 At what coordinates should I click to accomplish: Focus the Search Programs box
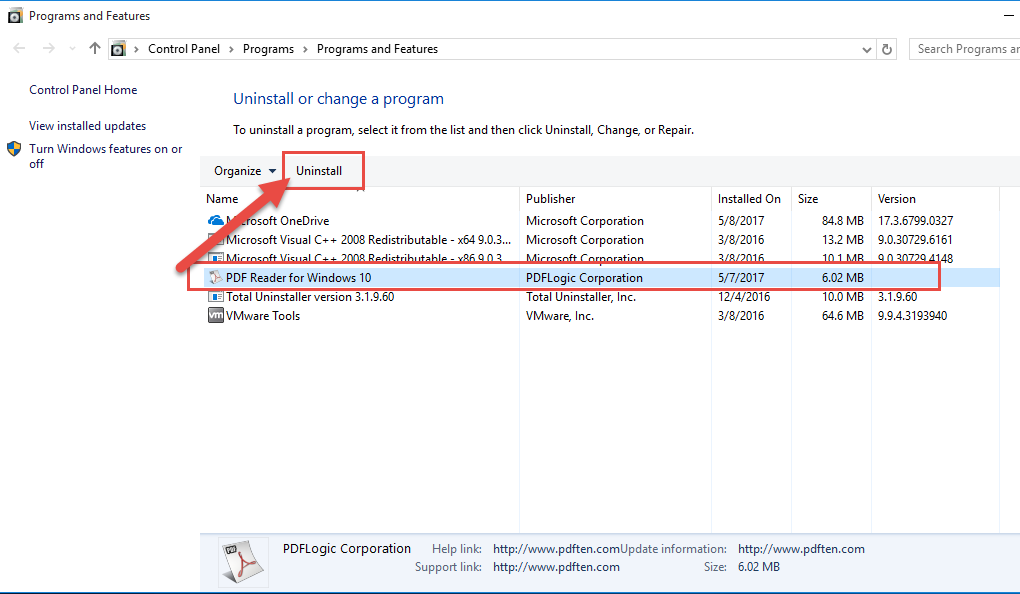coord(965,49)
